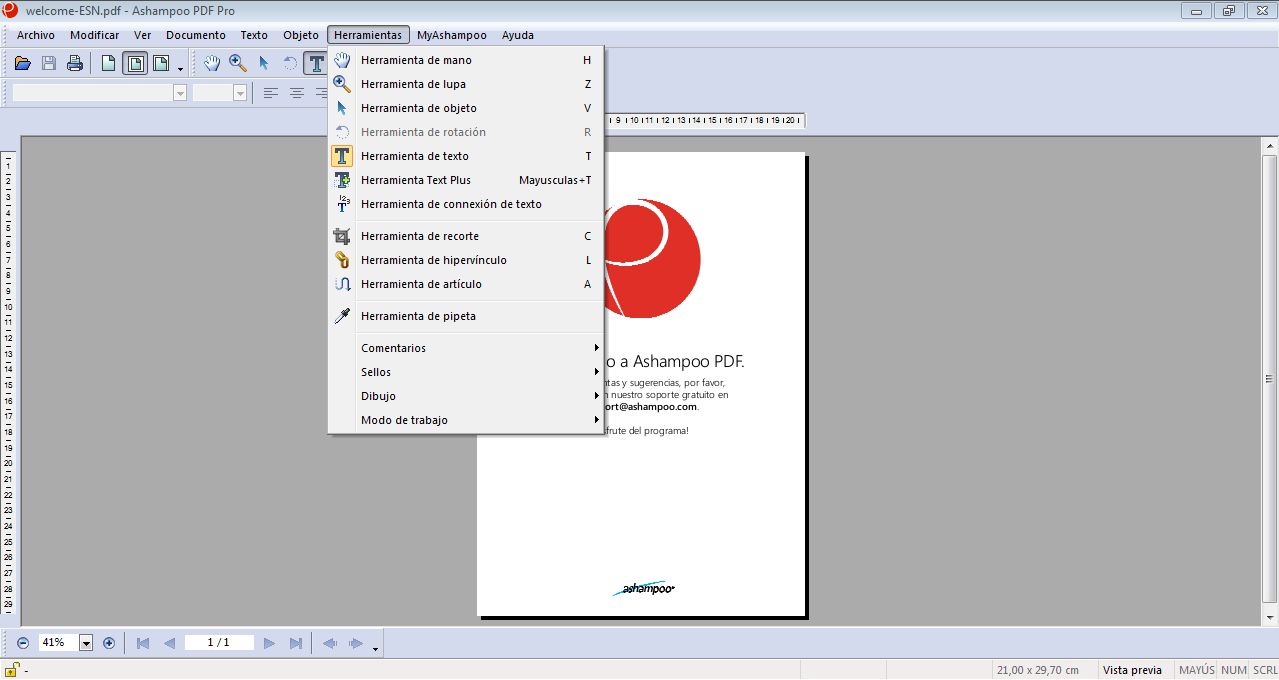This screenshot has height=680, width=1279.
Task: Select the hand tool in toolbar
Action: click(212, 64)
